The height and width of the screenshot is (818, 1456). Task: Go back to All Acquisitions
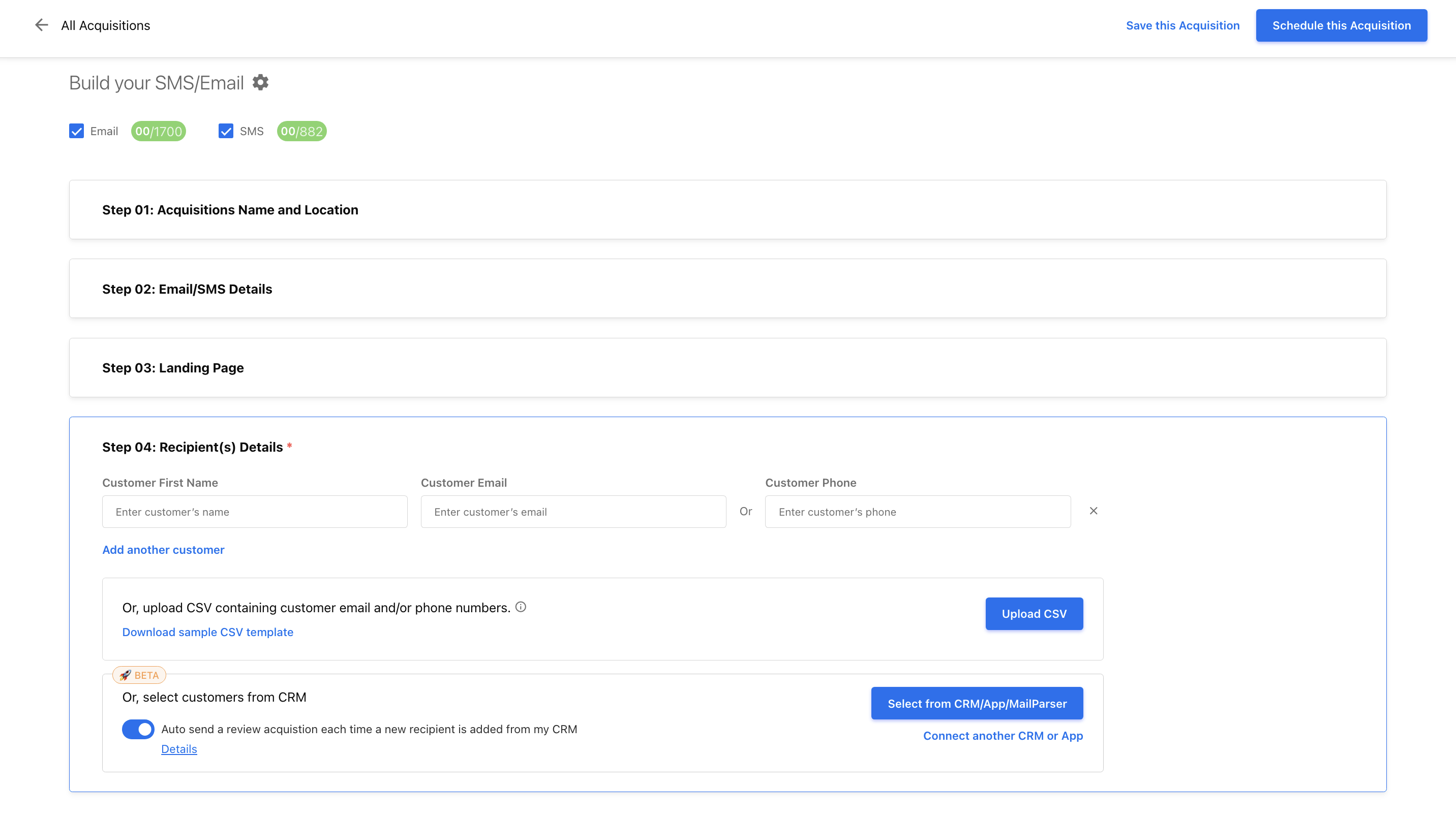coord(106,25)
